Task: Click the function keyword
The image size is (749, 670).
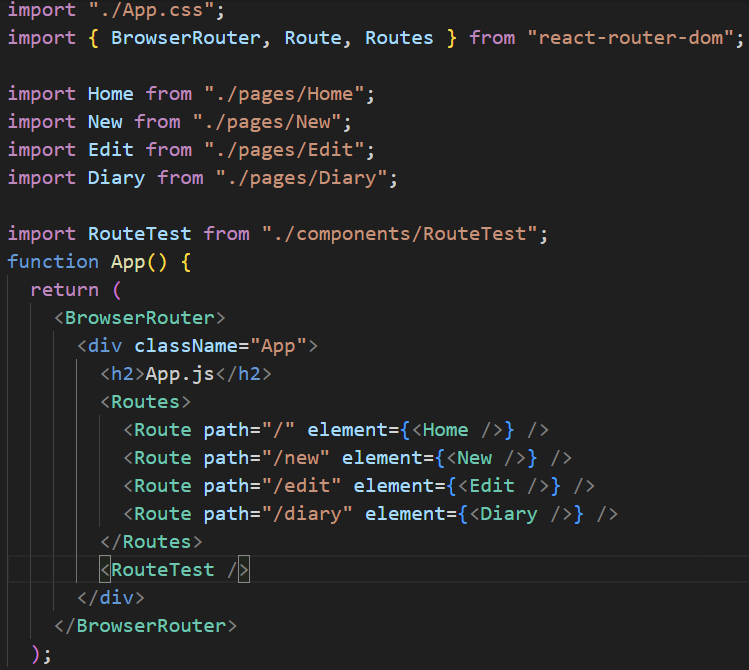Action: [x=53, y=262]
